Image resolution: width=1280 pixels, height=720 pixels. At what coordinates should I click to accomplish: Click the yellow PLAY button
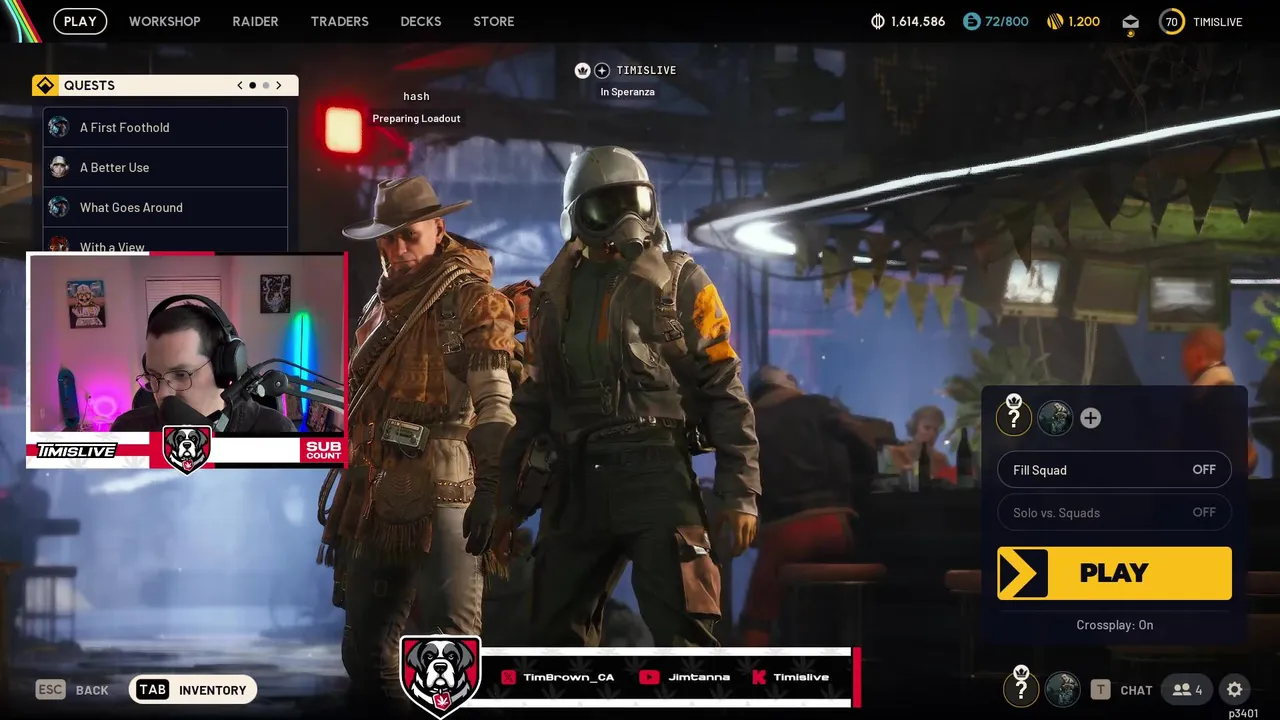pyautogui.click(x=1114, y=573)
